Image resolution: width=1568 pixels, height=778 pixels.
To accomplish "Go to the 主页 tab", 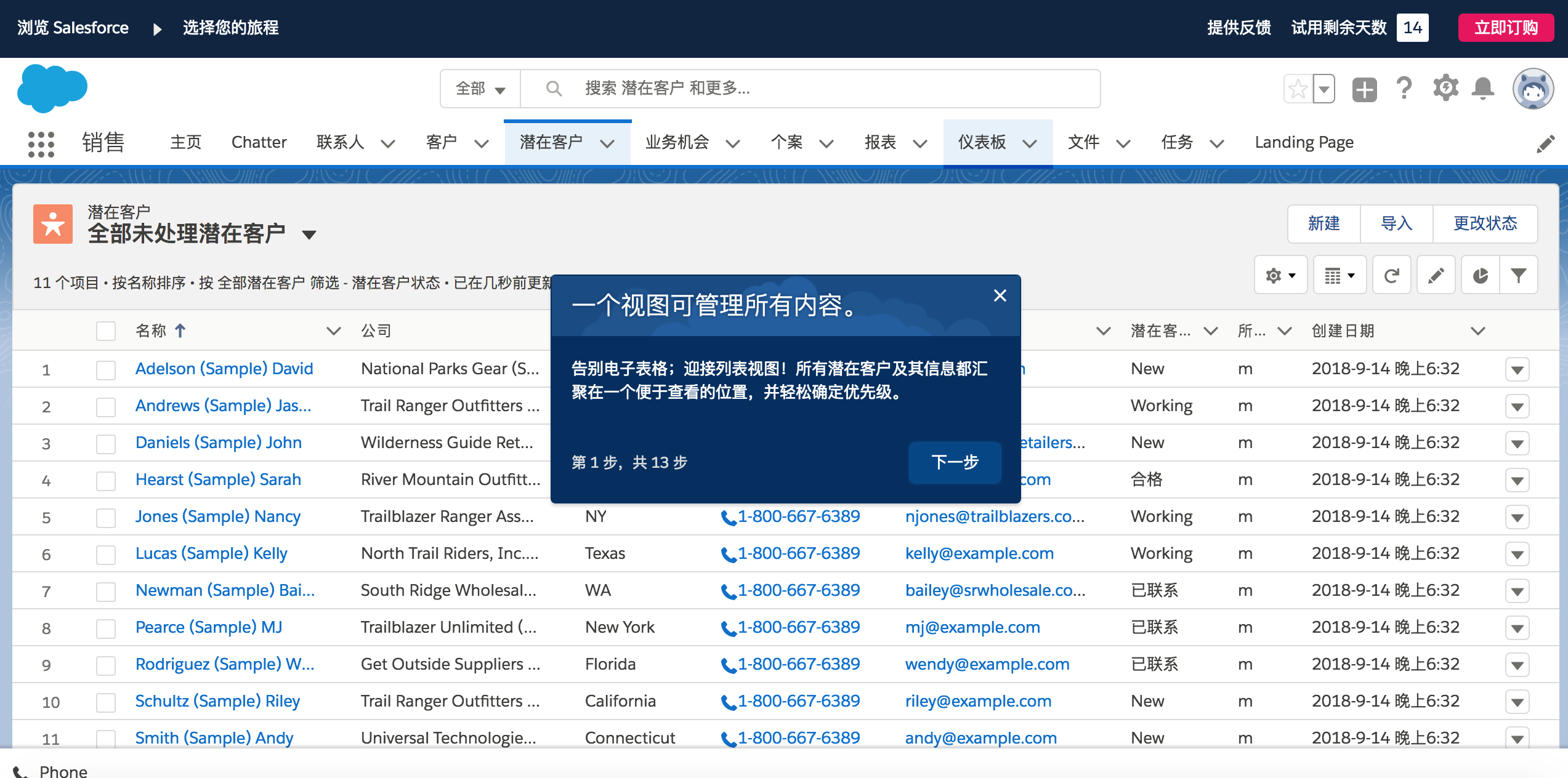I will 186,142.
